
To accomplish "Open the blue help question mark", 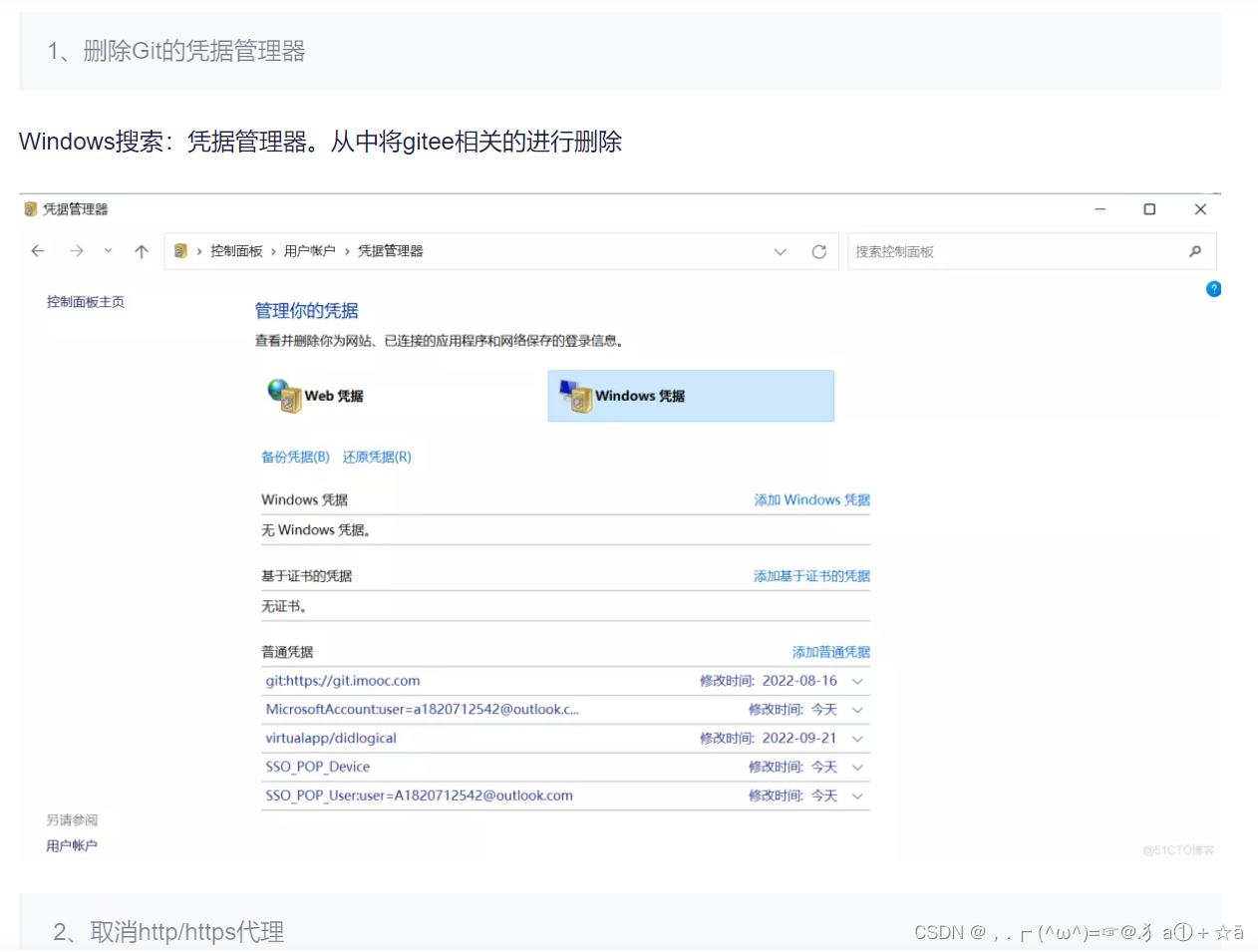I will click(x=1213, y=288).
